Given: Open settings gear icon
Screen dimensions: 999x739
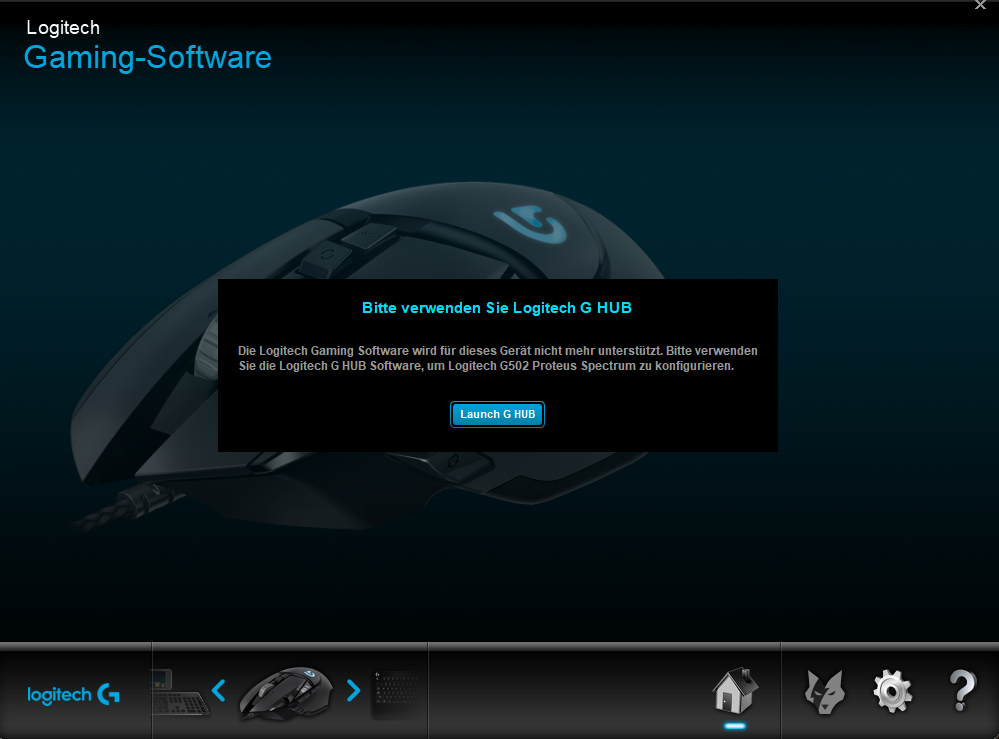Looking at the screenshot, I should (x=892, y=691).
